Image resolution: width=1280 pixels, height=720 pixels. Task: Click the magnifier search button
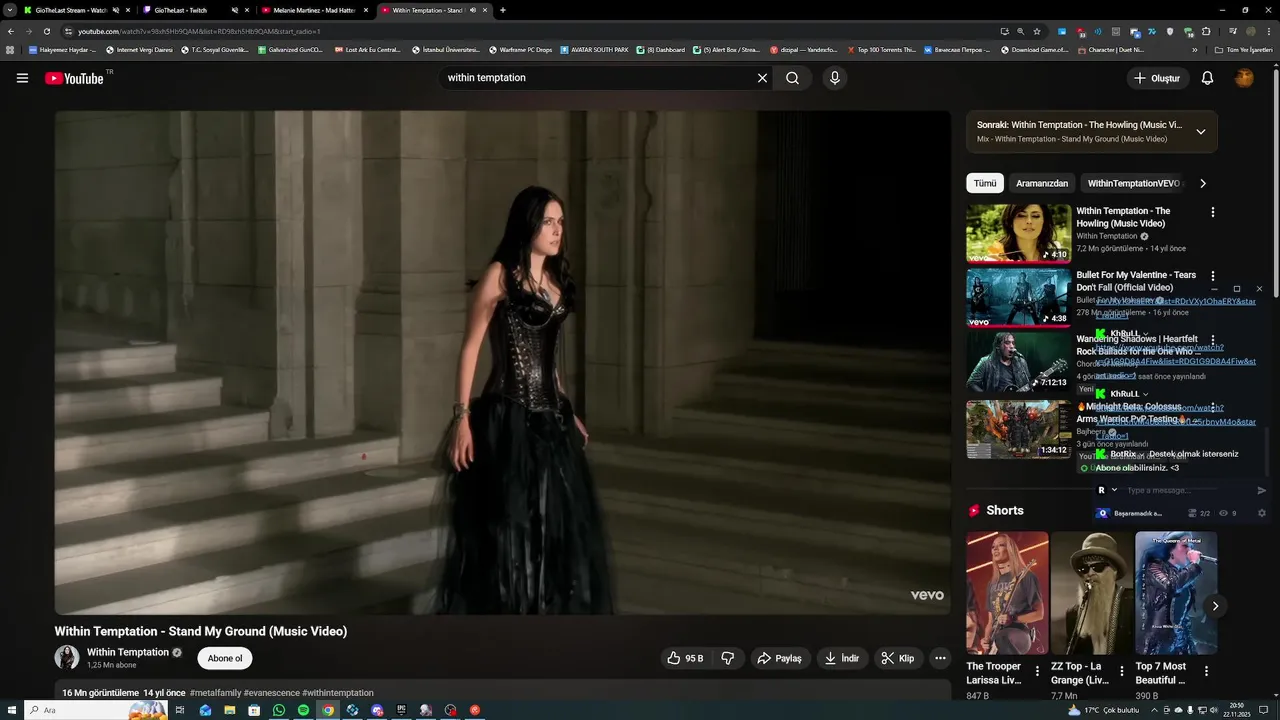coord(792,78)
